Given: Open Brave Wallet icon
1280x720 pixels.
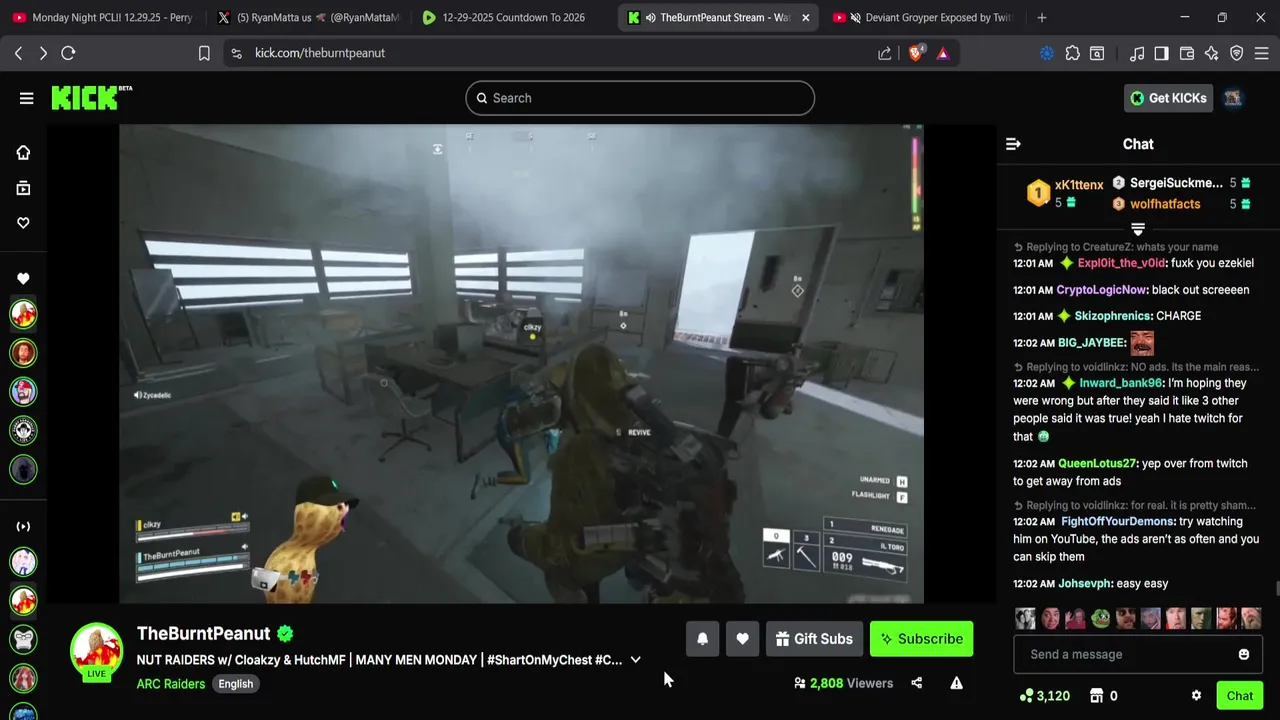Looking at the screenshot, I should [x=1187, y=53].
